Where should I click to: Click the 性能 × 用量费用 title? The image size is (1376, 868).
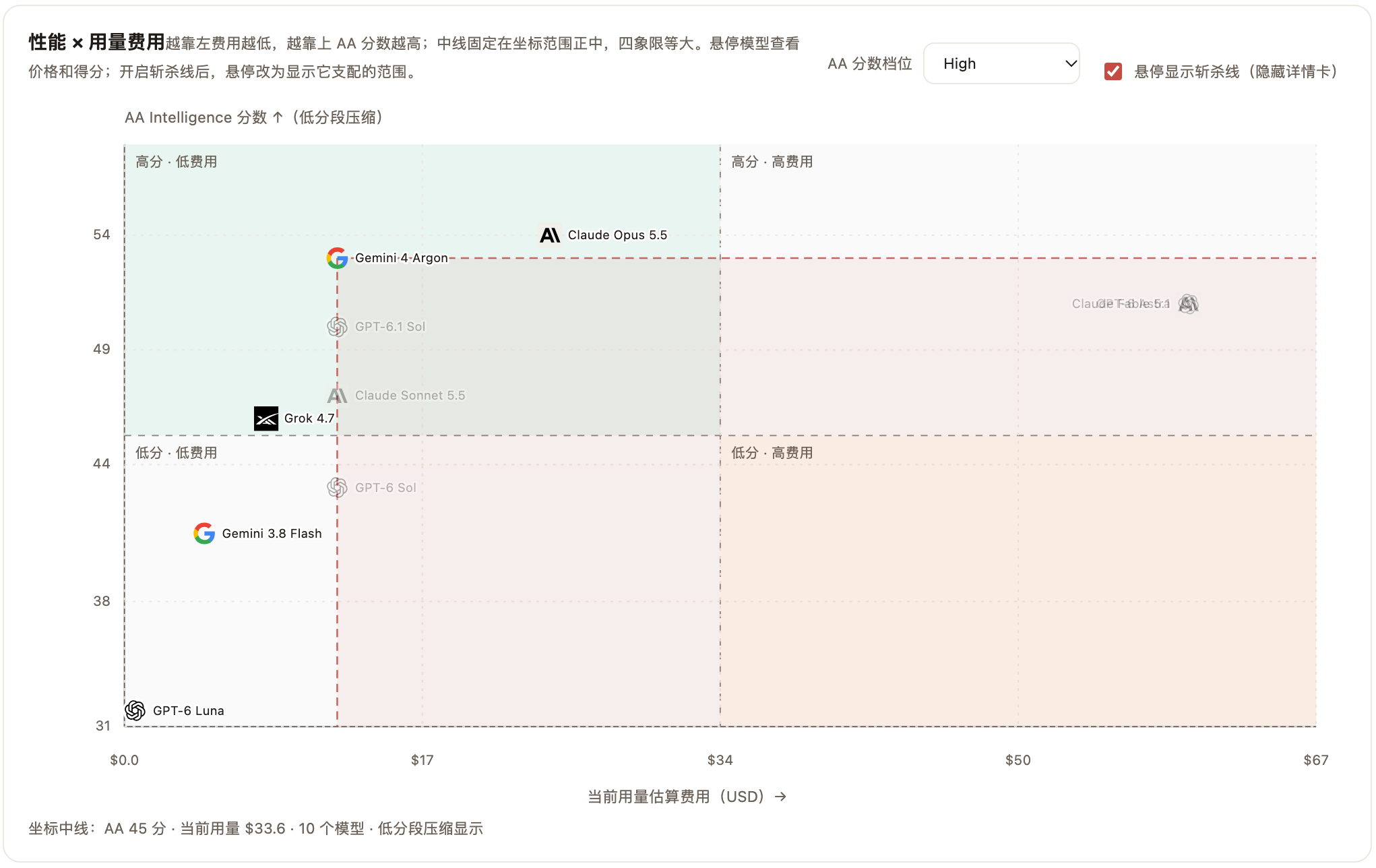96,42
